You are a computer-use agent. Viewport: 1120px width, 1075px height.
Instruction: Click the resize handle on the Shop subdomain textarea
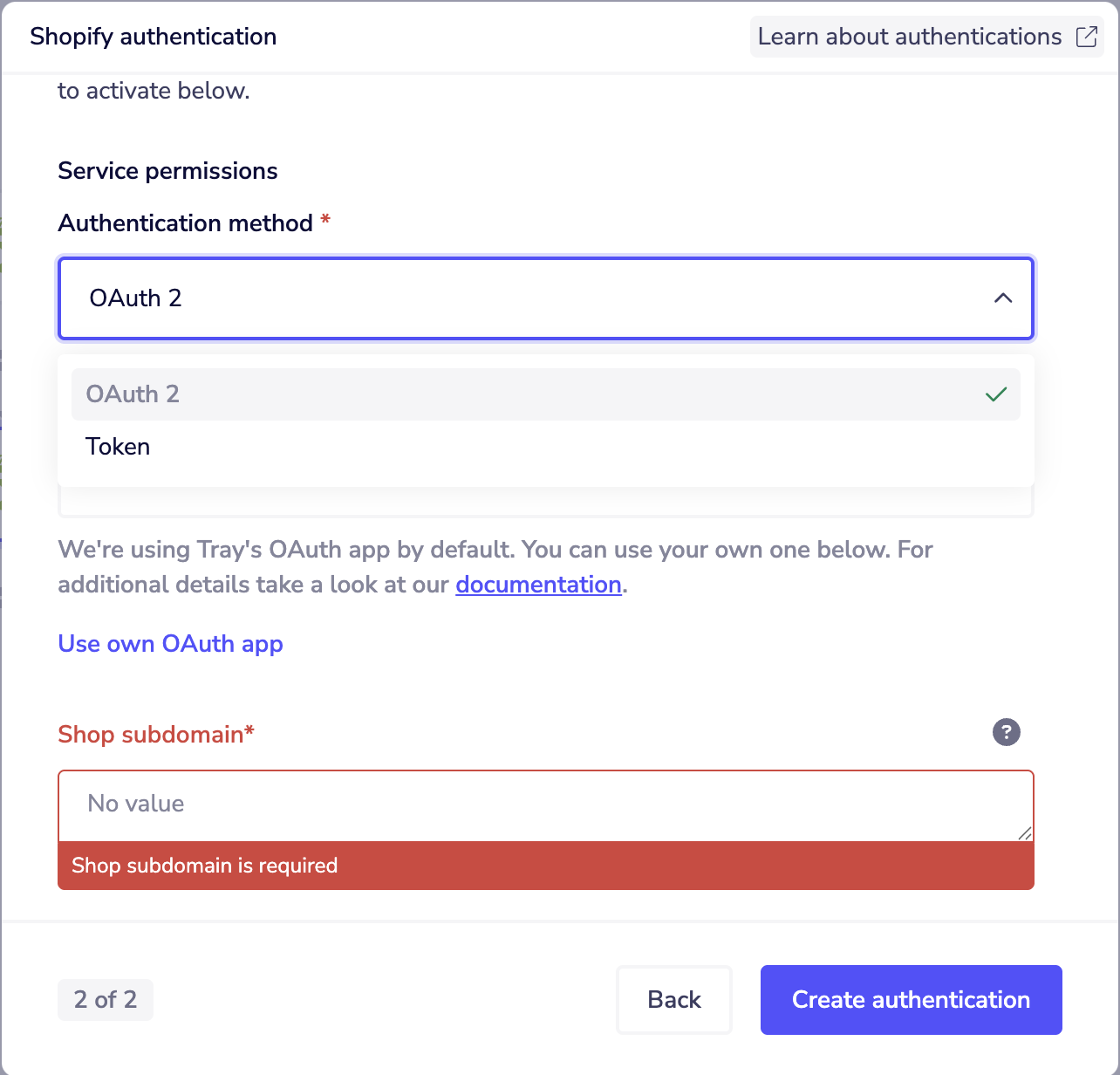(1023, 835)
